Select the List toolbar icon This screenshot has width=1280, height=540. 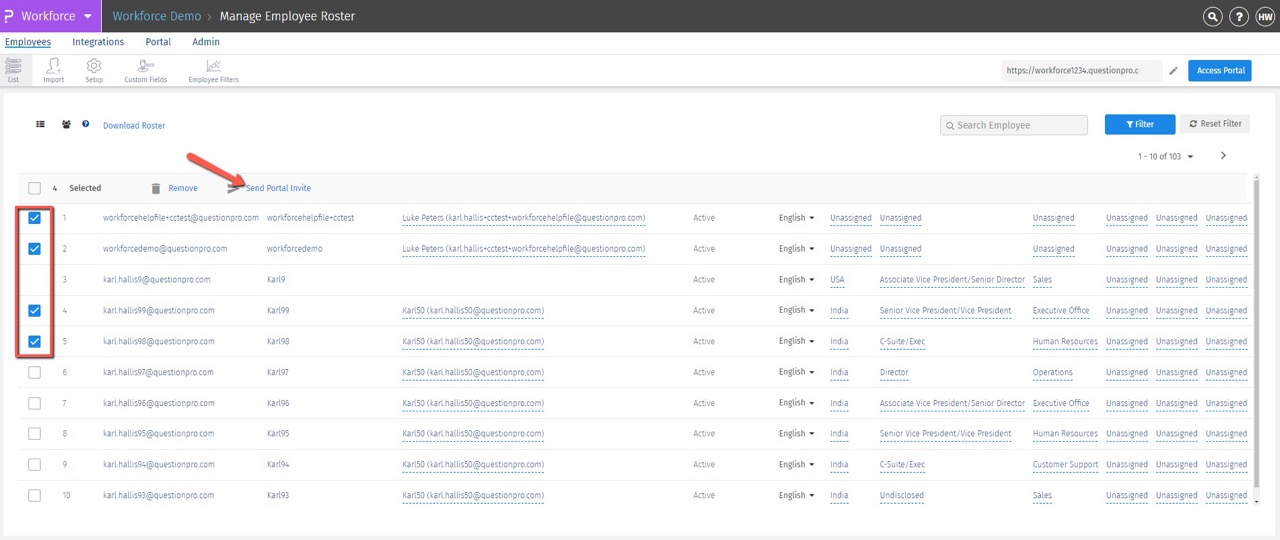coord(13,70)
